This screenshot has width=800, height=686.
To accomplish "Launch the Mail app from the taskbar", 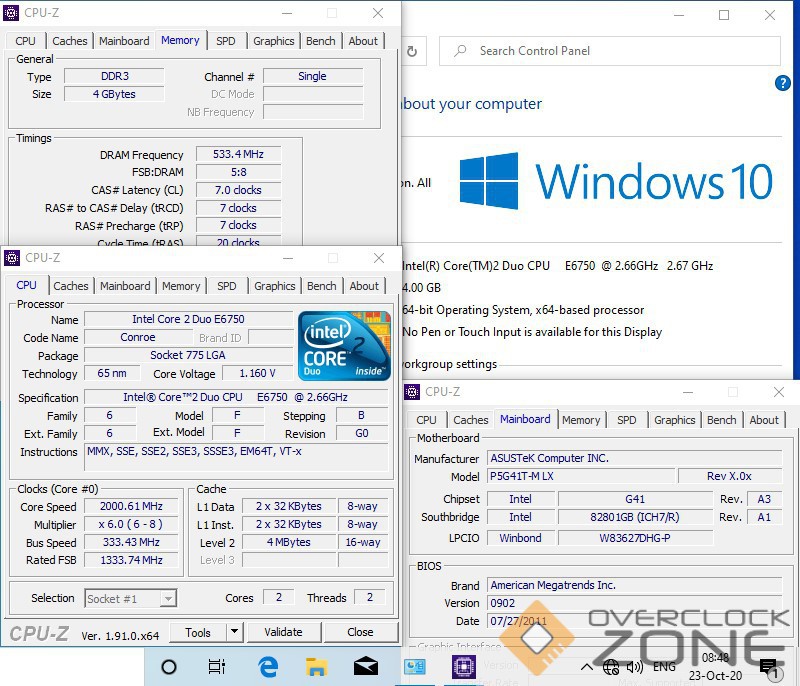I will (365, 667).
